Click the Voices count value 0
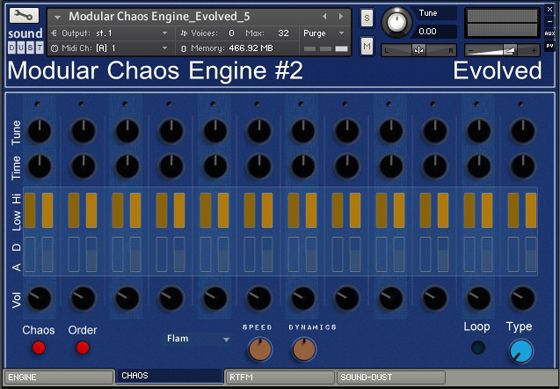560x389 pixels. [231, 33]
